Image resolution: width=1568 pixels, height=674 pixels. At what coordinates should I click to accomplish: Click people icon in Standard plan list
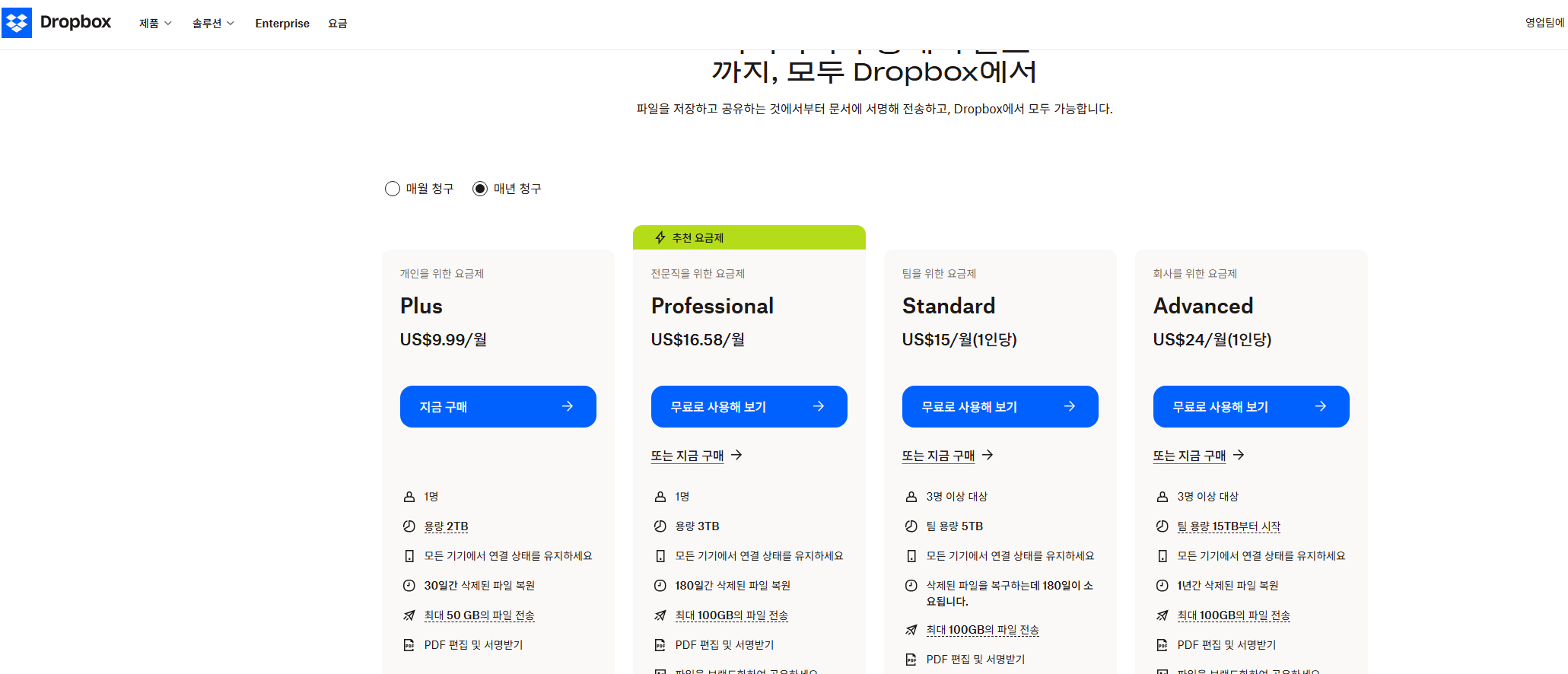911,497
